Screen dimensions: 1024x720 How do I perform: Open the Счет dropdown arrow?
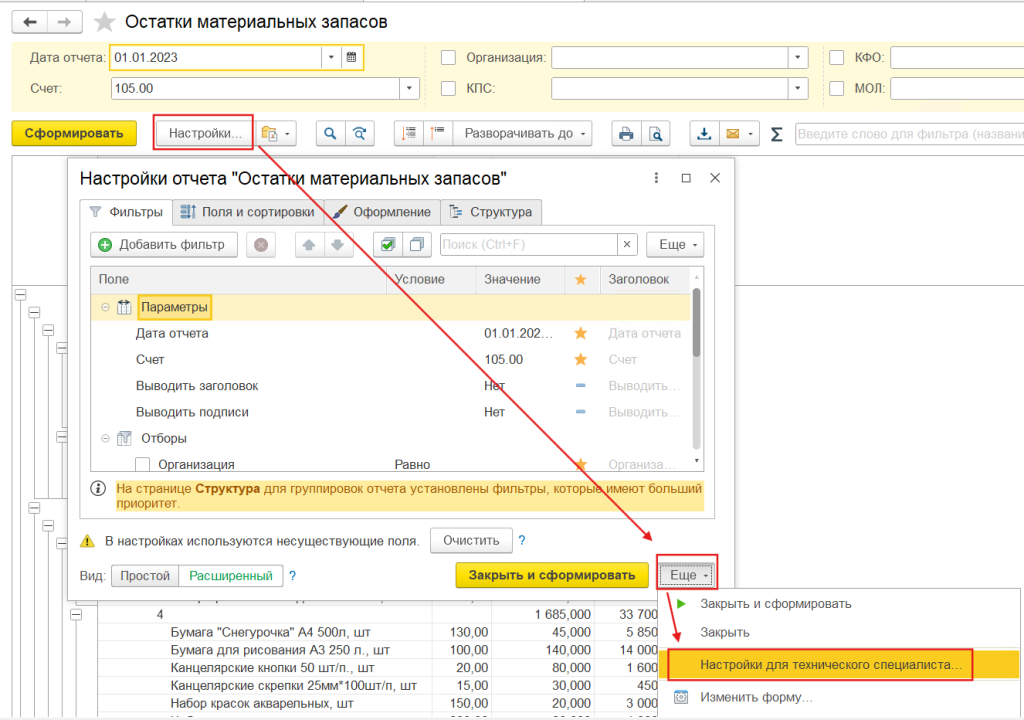point(409,88)
